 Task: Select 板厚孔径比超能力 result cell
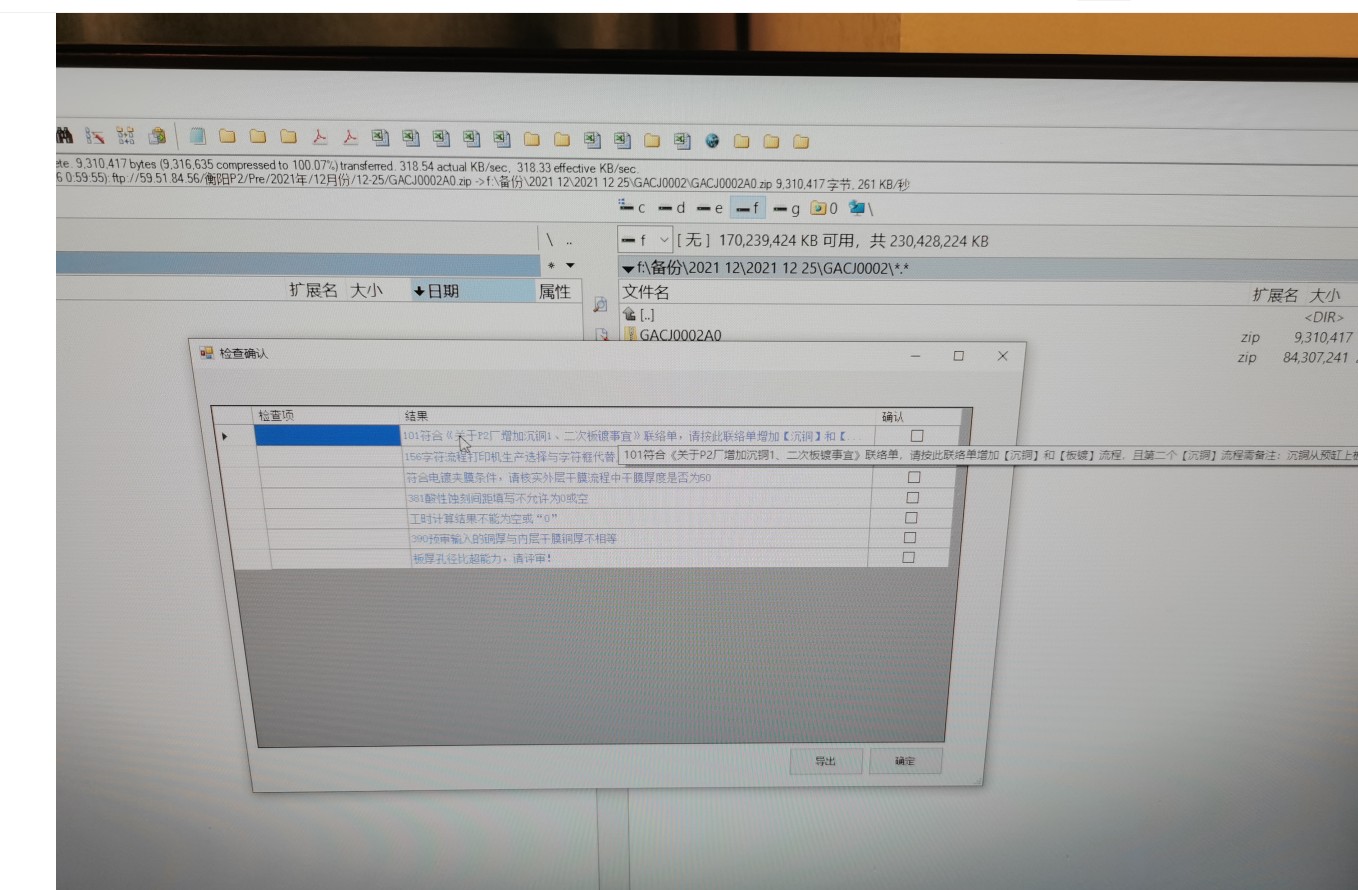pyautogui.click(x=638, y=558)
